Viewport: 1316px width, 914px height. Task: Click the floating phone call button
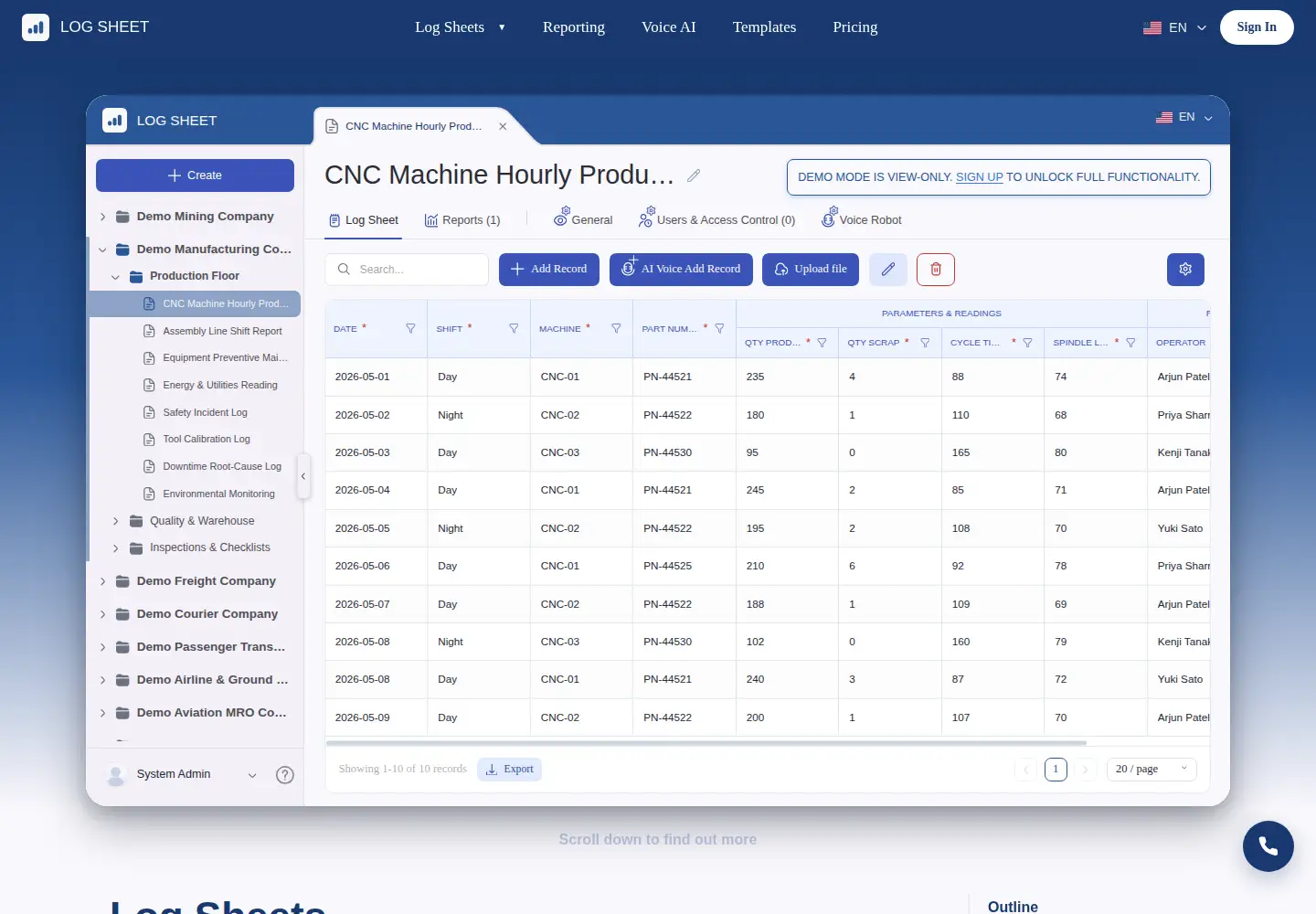point(1268,846)
